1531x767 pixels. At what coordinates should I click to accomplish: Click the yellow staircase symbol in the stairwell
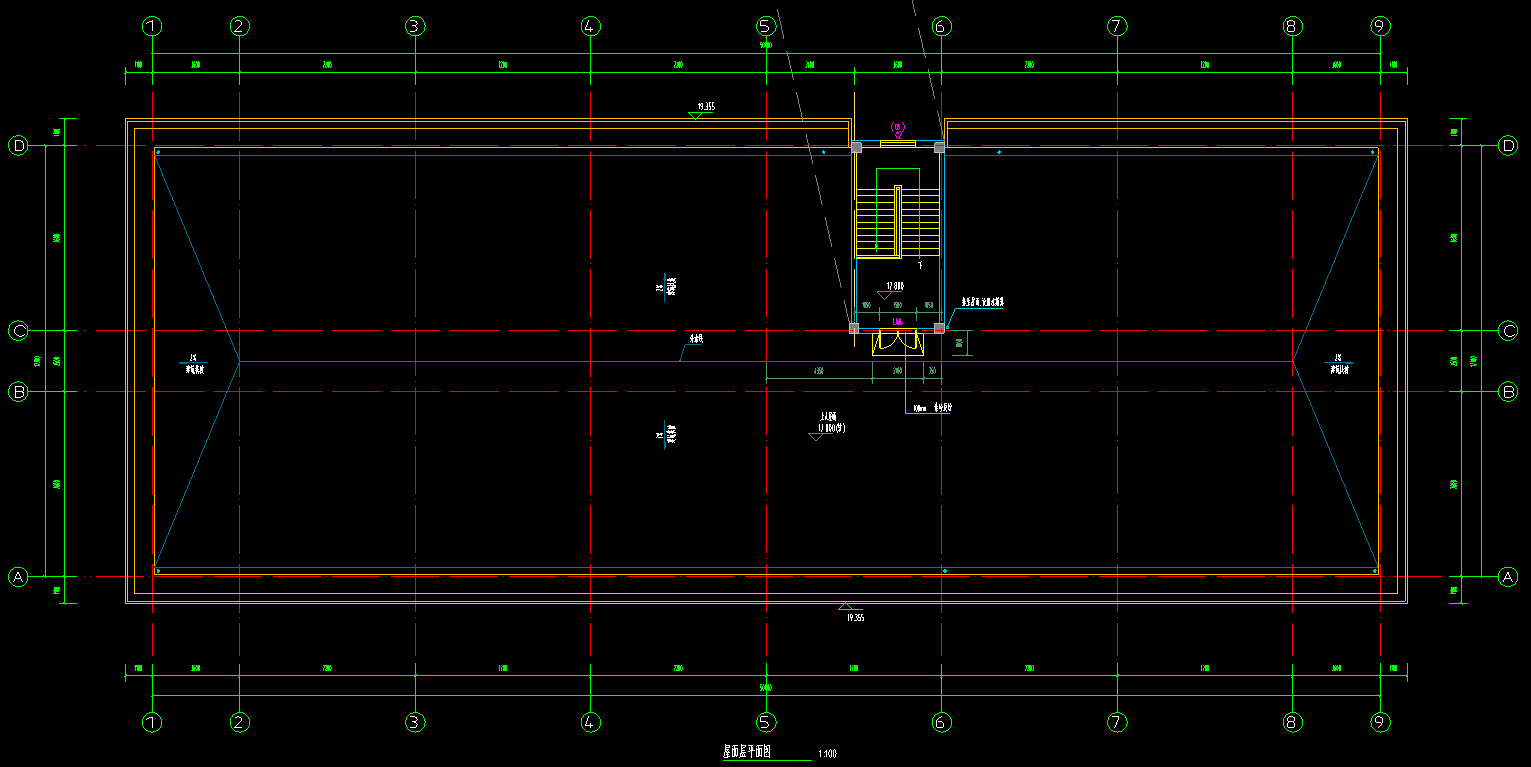(x=898, y=221)
